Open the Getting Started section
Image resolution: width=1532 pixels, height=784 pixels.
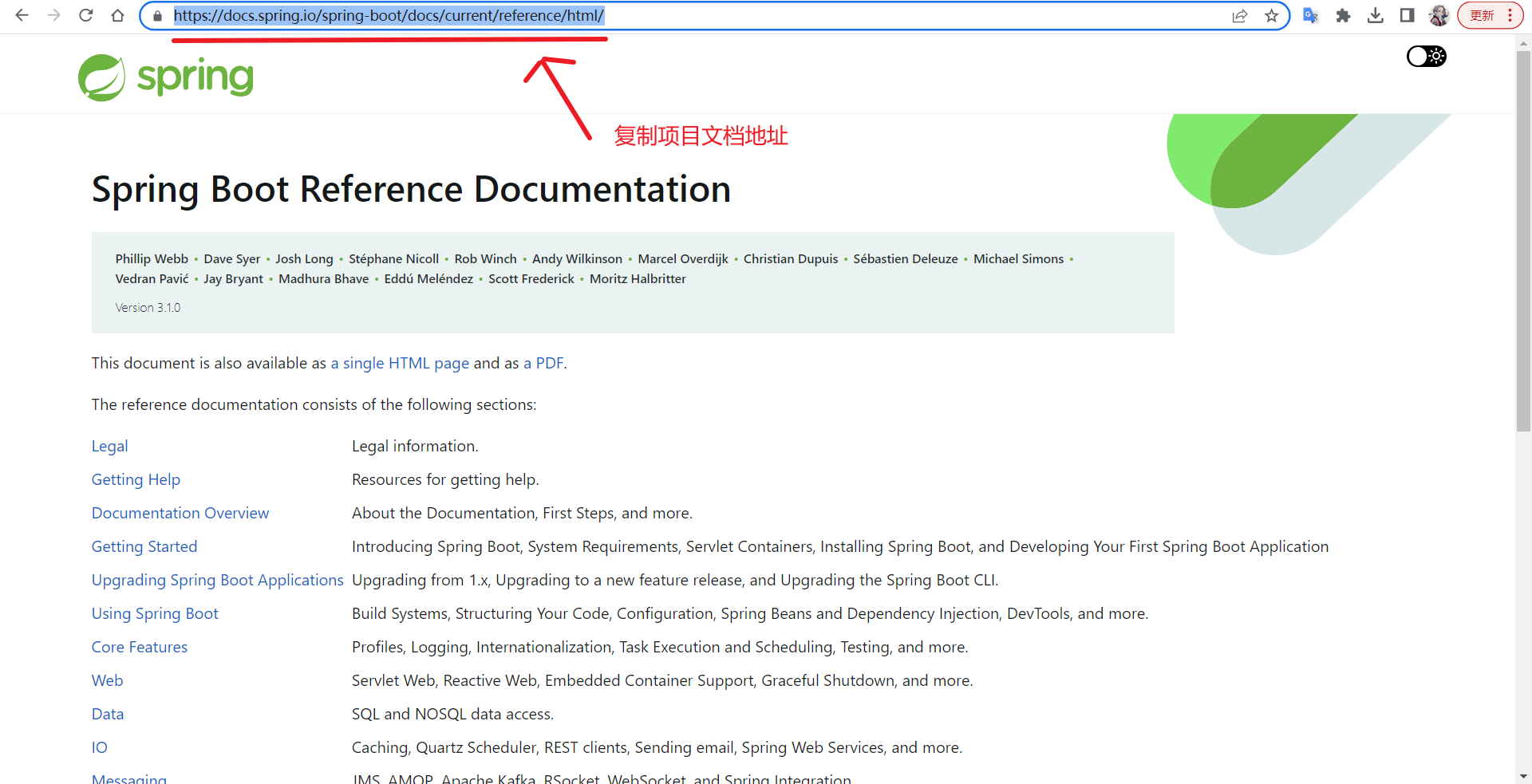click(144, 546)
